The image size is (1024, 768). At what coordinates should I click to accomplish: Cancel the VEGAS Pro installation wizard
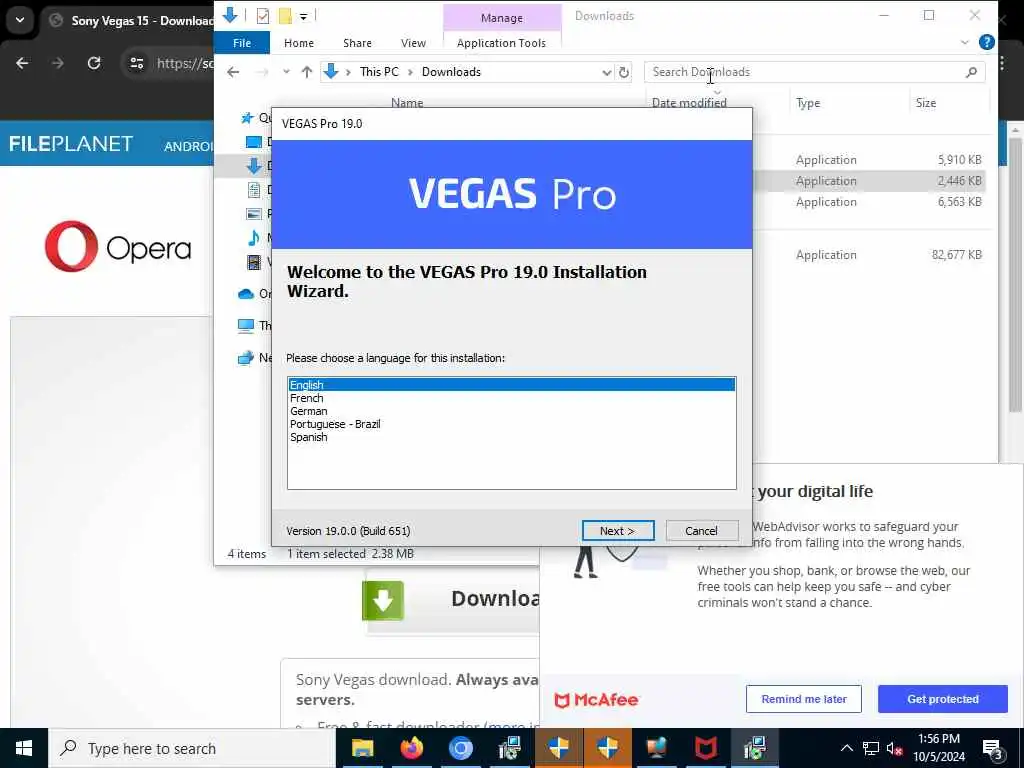pos(701,531)
